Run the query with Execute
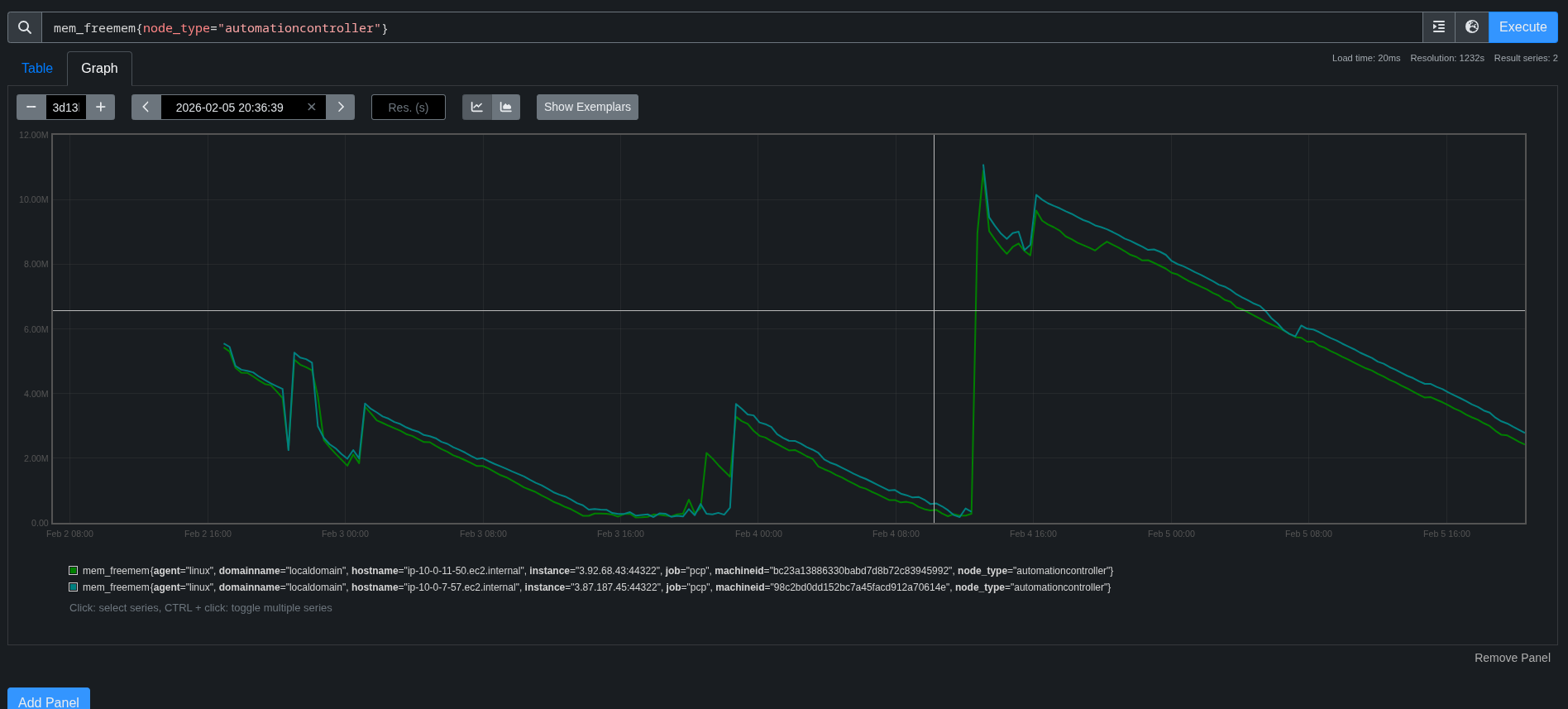This screenshot has height=709, width=1568. [x=1523, y=27]
